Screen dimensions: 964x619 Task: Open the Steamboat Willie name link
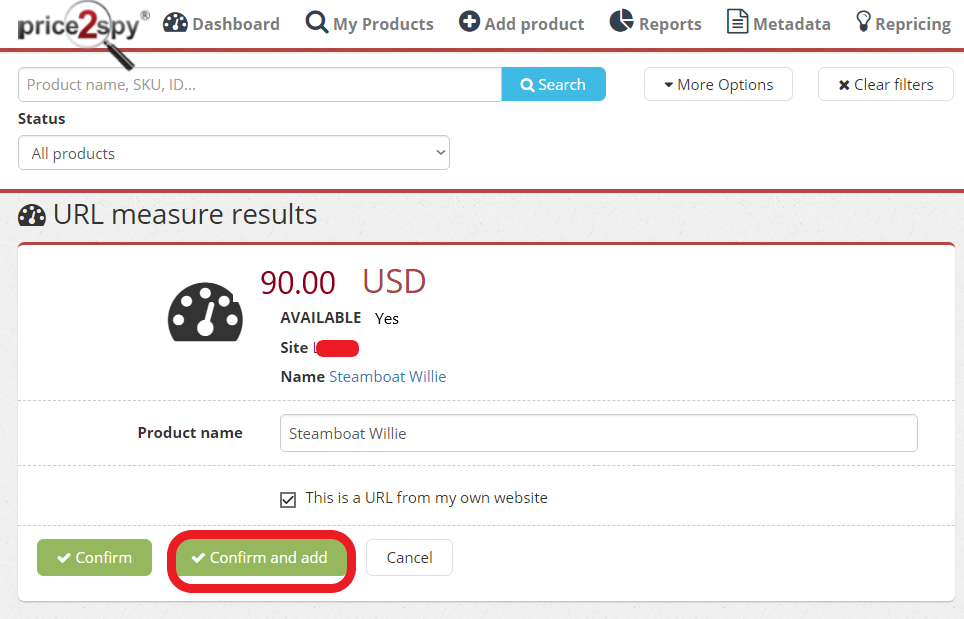pyautogui.click(x=387, y=376)
